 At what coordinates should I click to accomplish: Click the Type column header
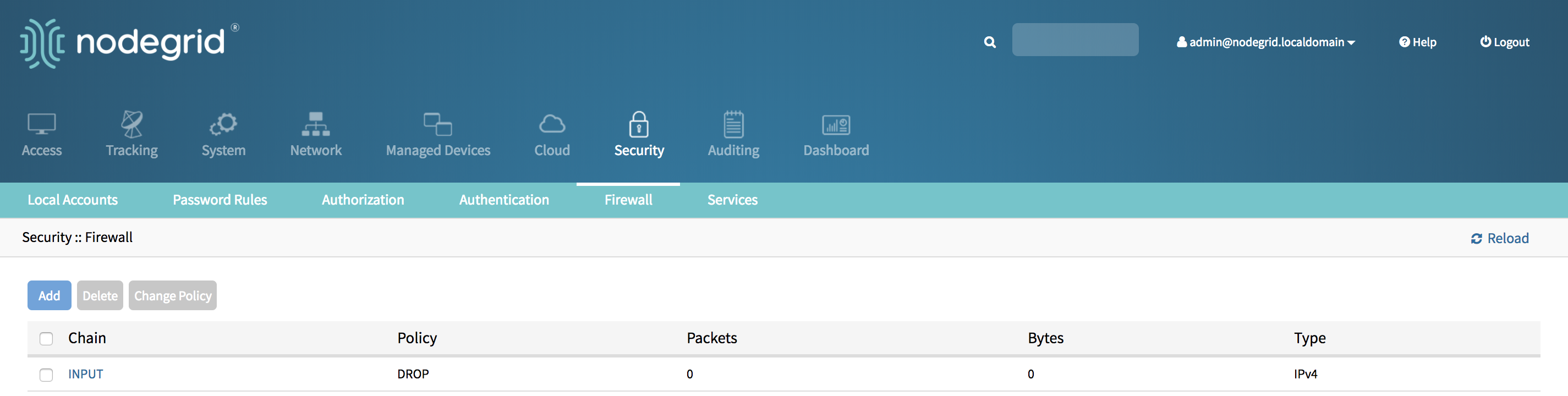pos(1309,338)
